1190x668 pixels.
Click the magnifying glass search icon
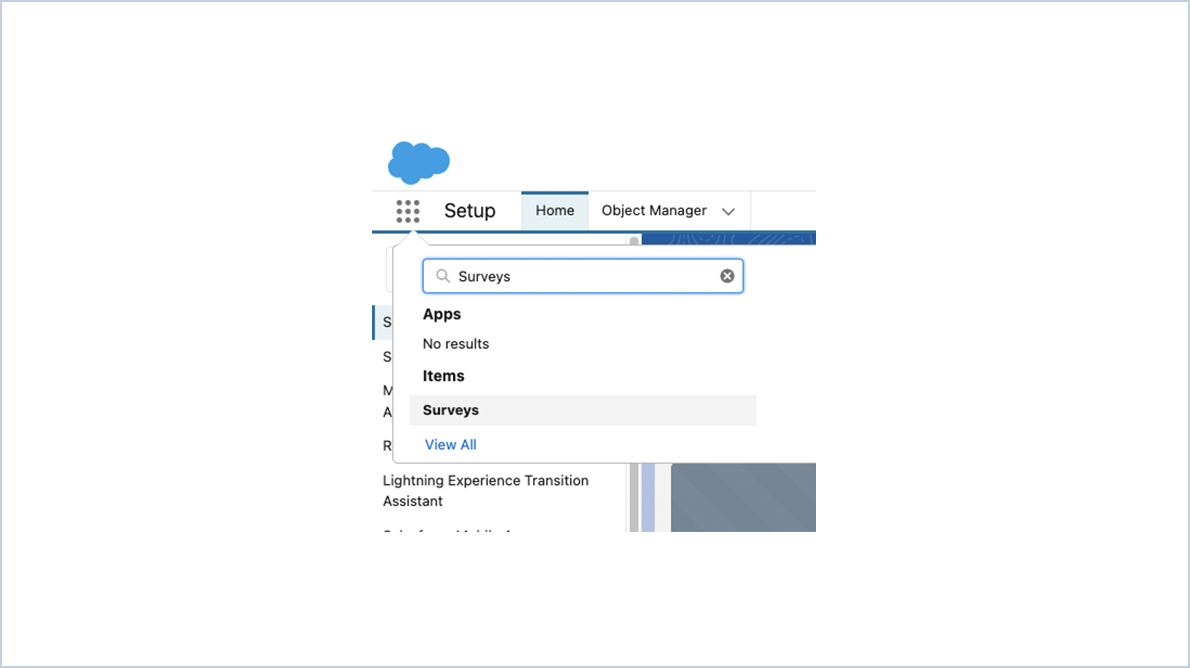coord(443,276)
